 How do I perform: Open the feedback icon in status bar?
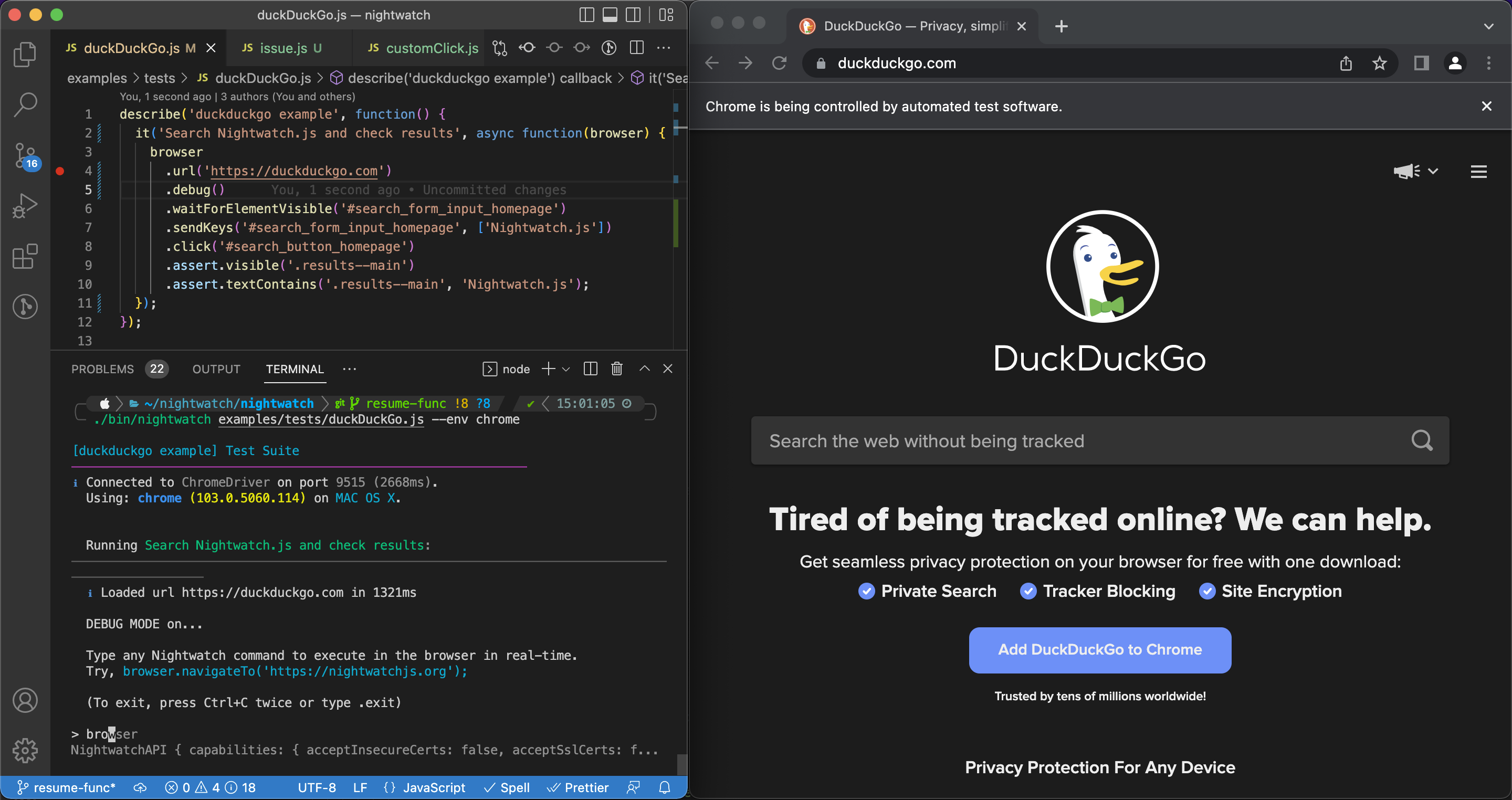[x=633, y=787]
